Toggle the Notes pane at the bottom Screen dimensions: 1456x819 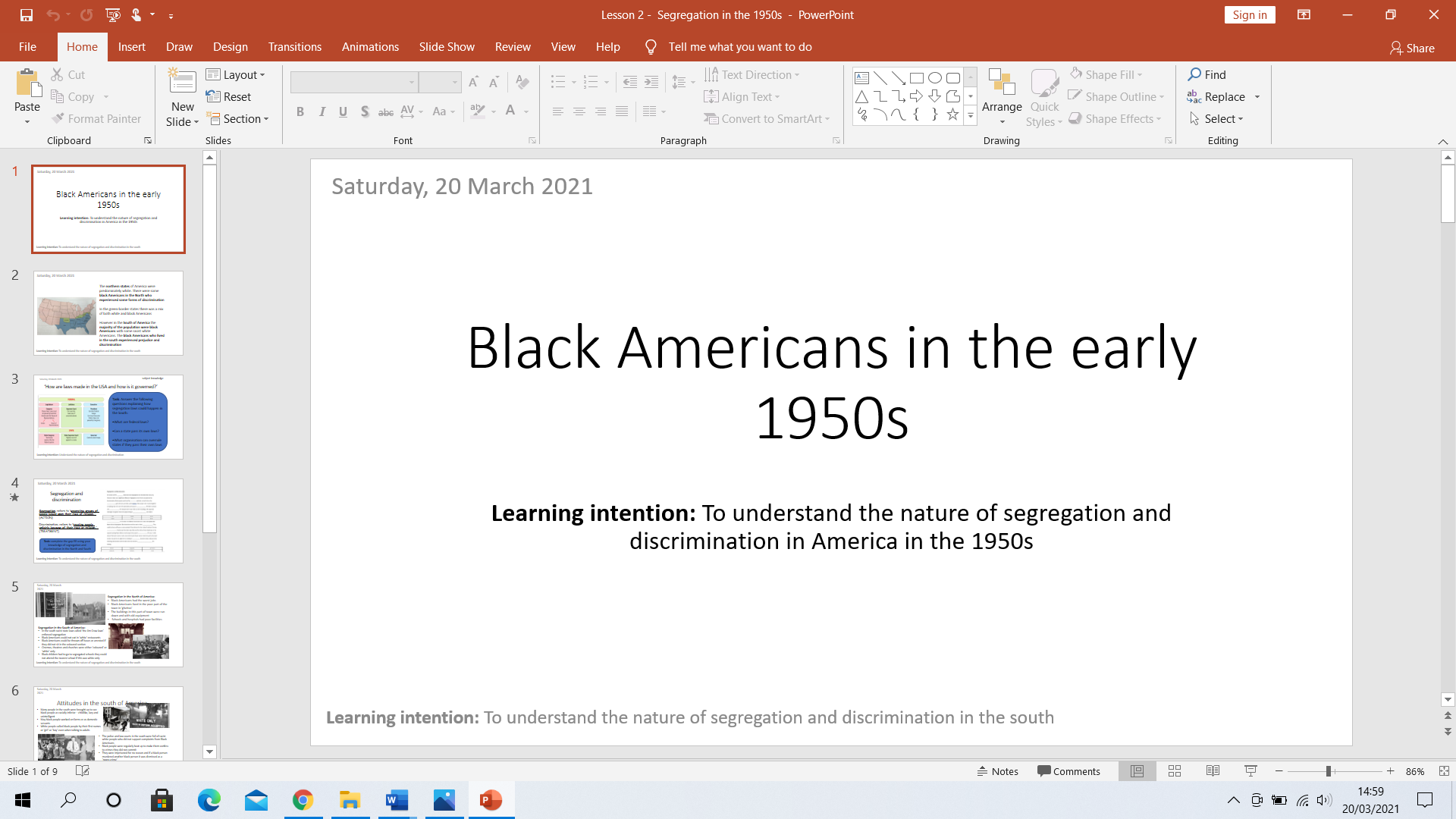coord(998,770)
